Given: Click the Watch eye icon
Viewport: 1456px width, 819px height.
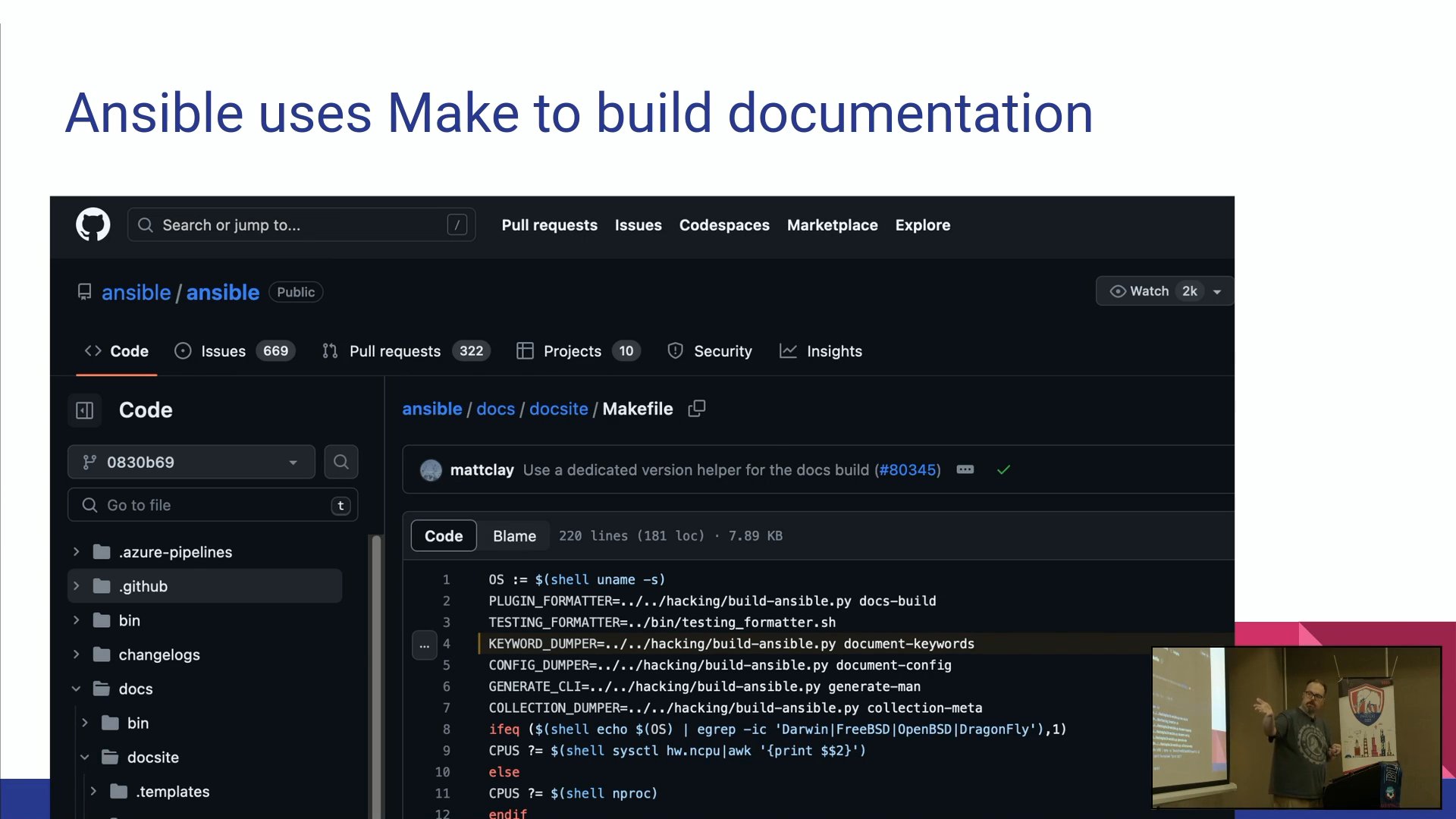Looking at the screenshot, I should 1117,291.
